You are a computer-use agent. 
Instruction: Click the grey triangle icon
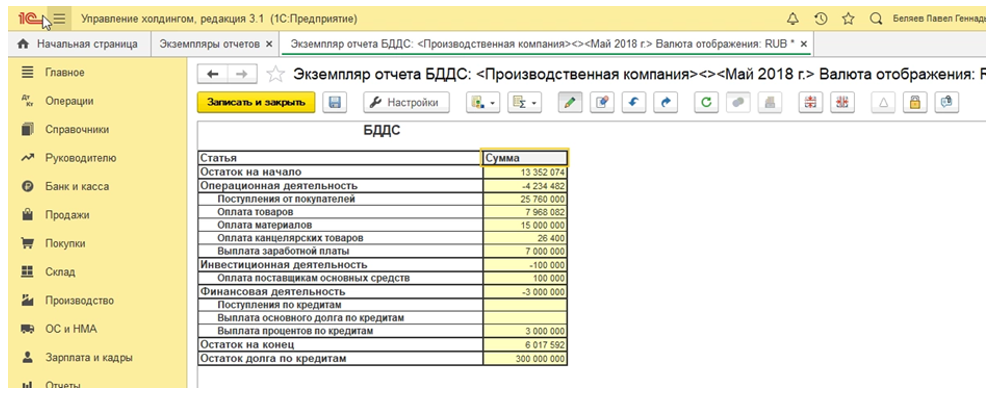[x=884, y=102]
